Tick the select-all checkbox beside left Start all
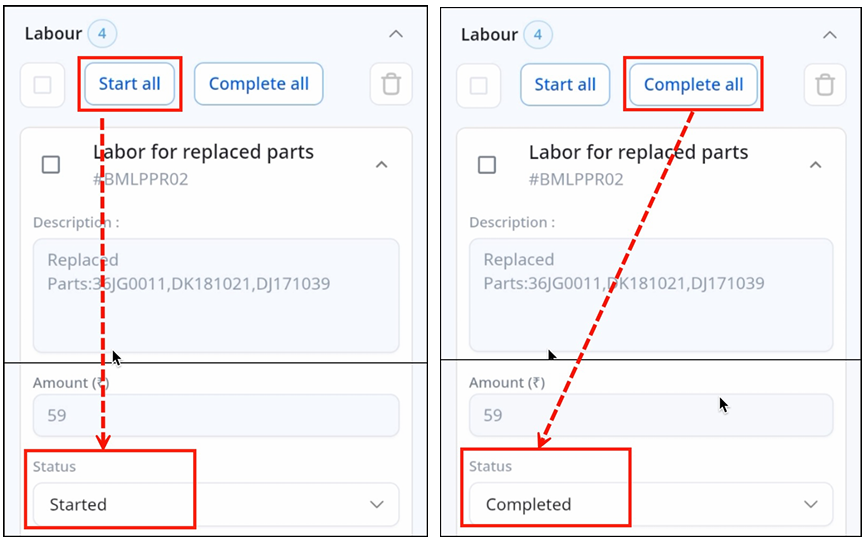 [43, 85]
